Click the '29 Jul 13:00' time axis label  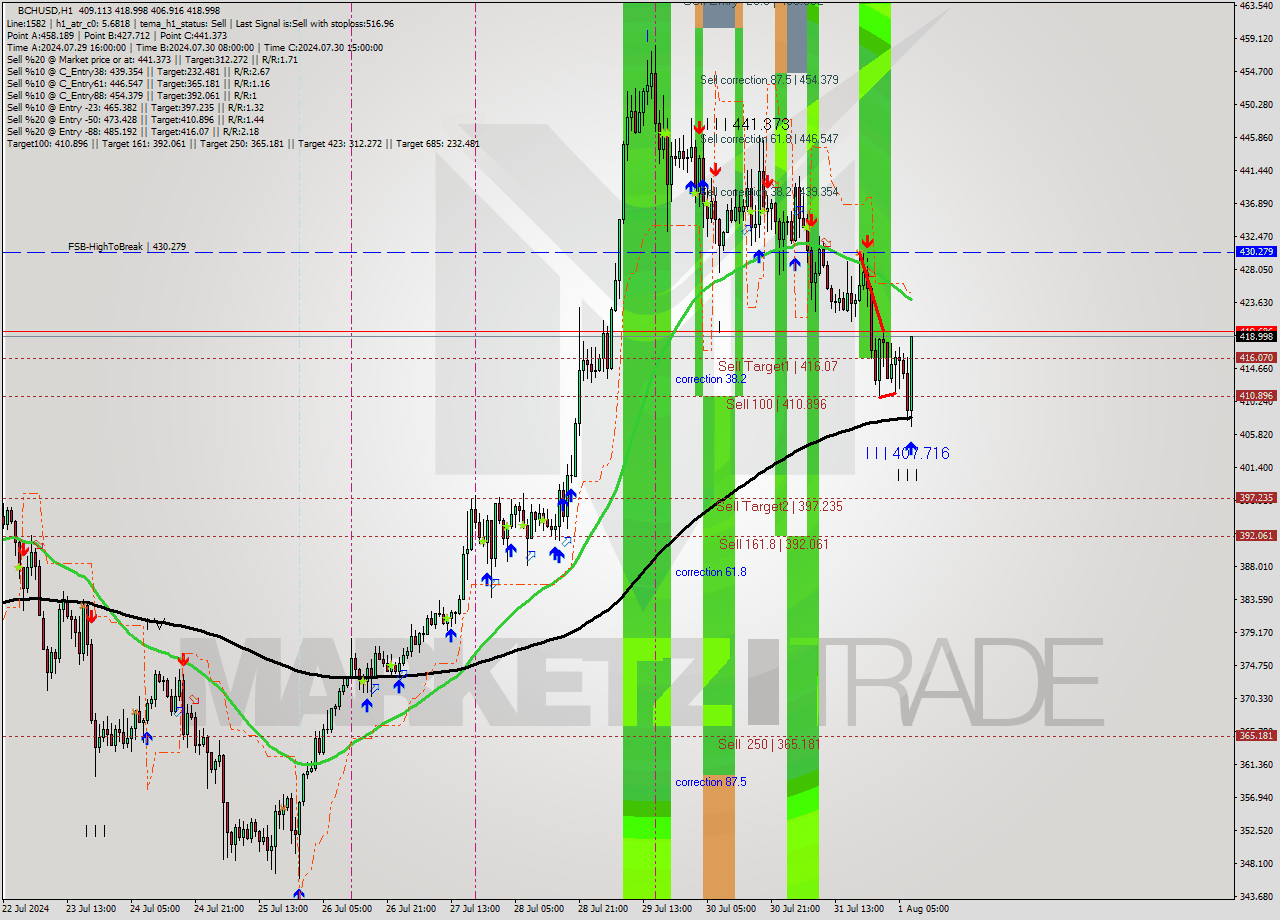(667, 909)
